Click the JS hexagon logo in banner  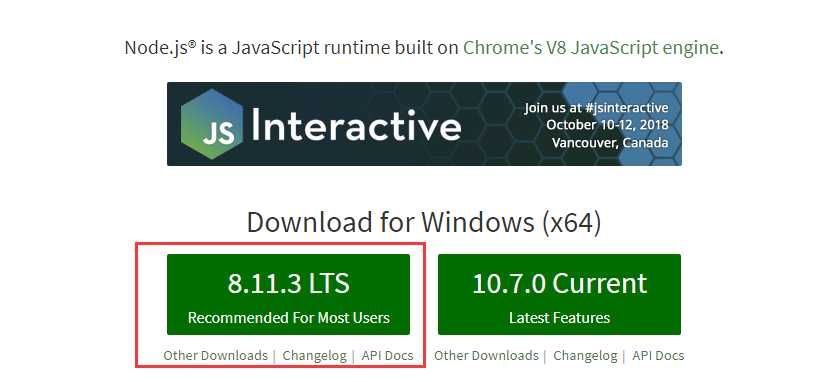point(212,124)
